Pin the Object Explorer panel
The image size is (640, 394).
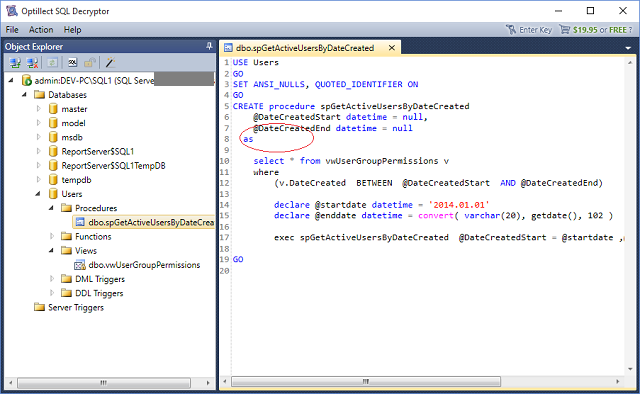click(209, 46)
